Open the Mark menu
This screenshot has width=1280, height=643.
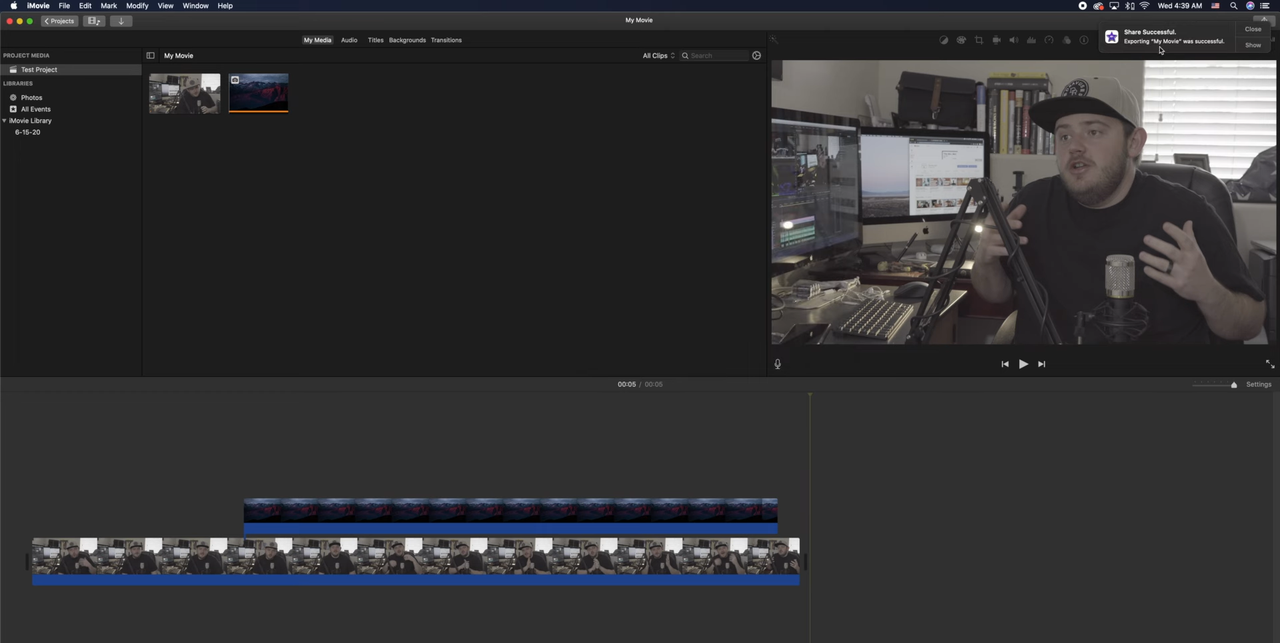(109, 6)
